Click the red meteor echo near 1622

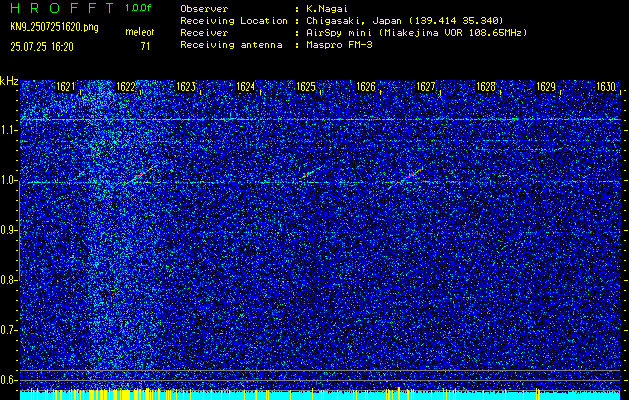(139, 176)
